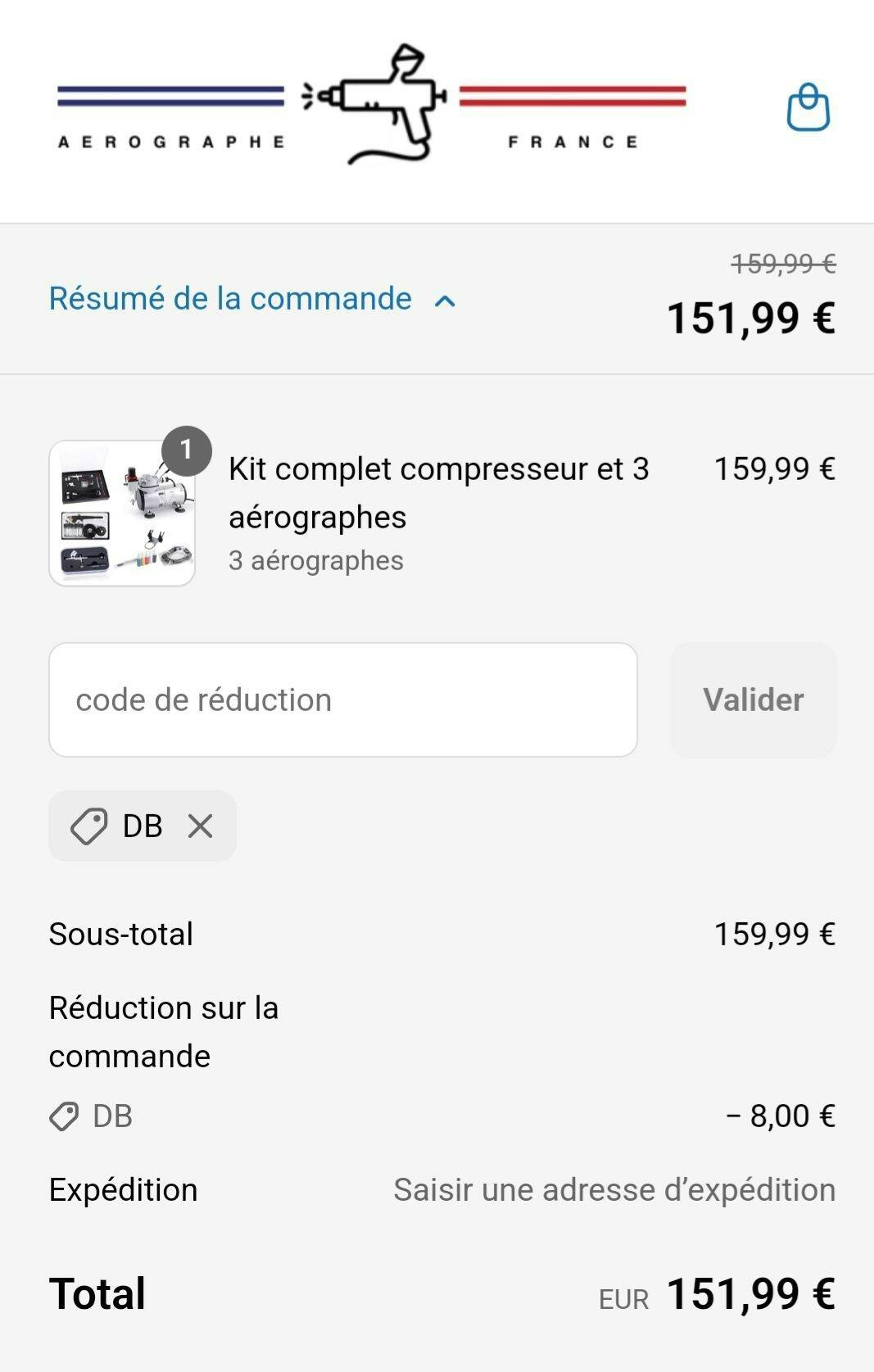The height and width of the screenshot is (1372, 874).
Task: Click the bottom Total amount 151,99 €
Action: point(751,1295)
